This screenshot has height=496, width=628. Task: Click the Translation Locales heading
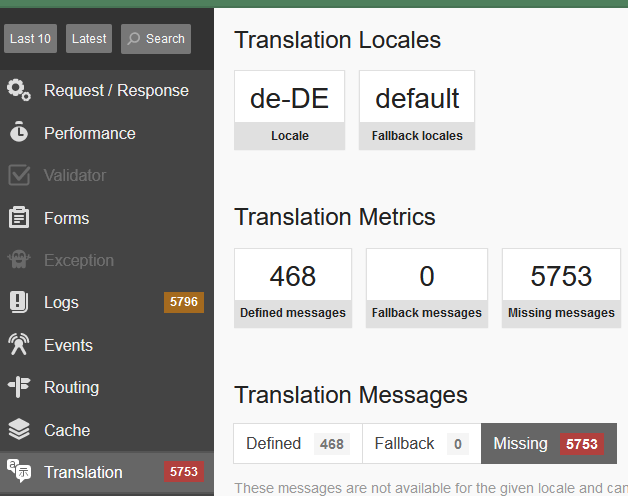coord(338,40)
